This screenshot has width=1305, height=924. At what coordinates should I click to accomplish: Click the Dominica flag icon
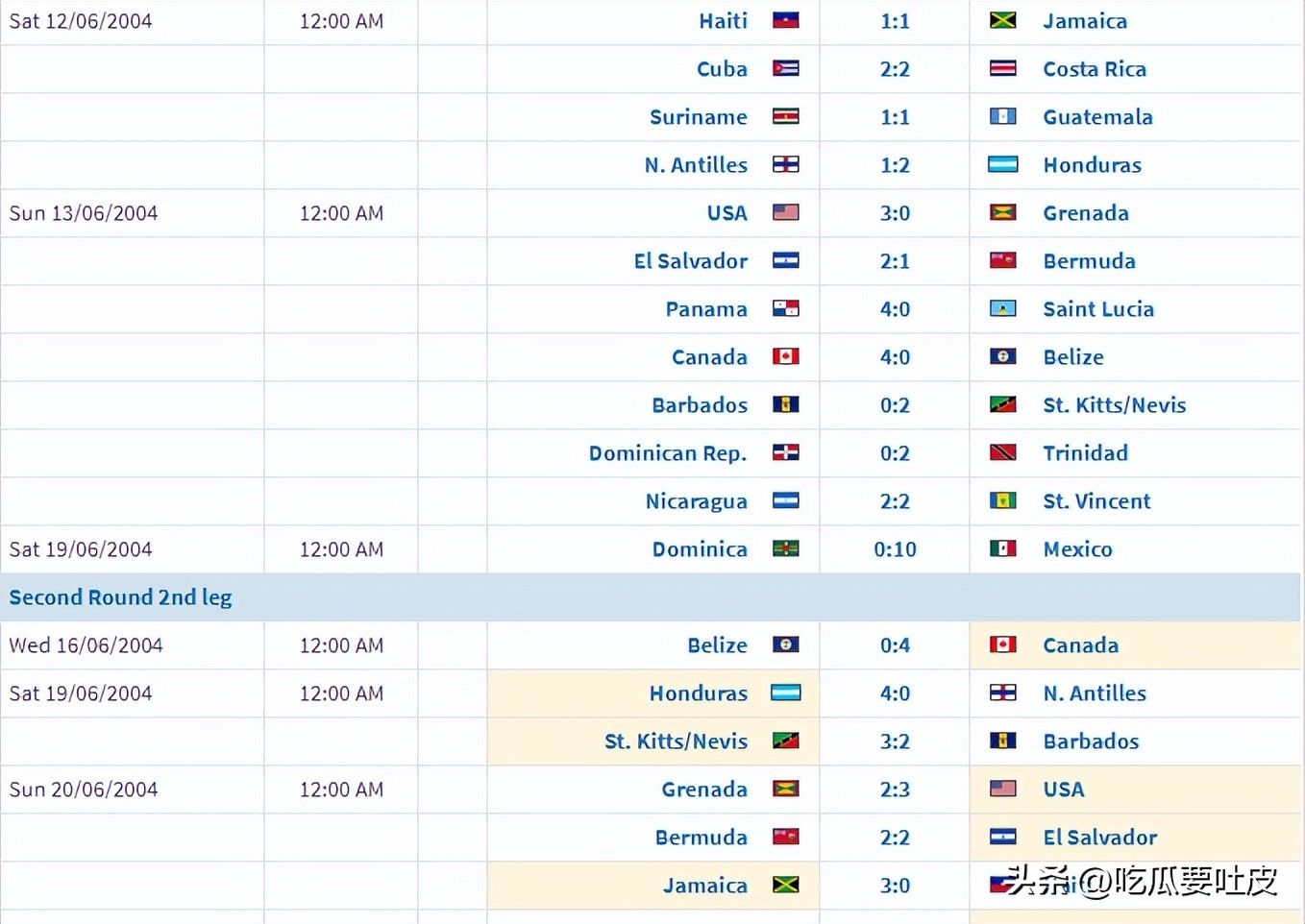point(785,548)
